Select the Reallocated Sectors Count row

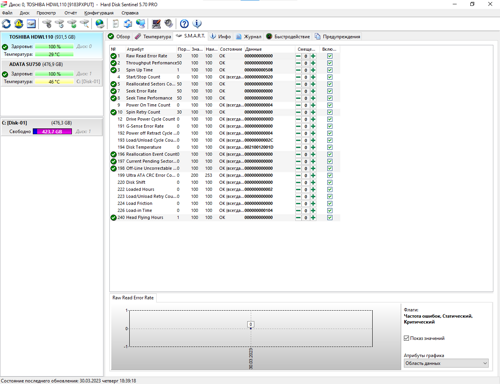coord(225,84)
